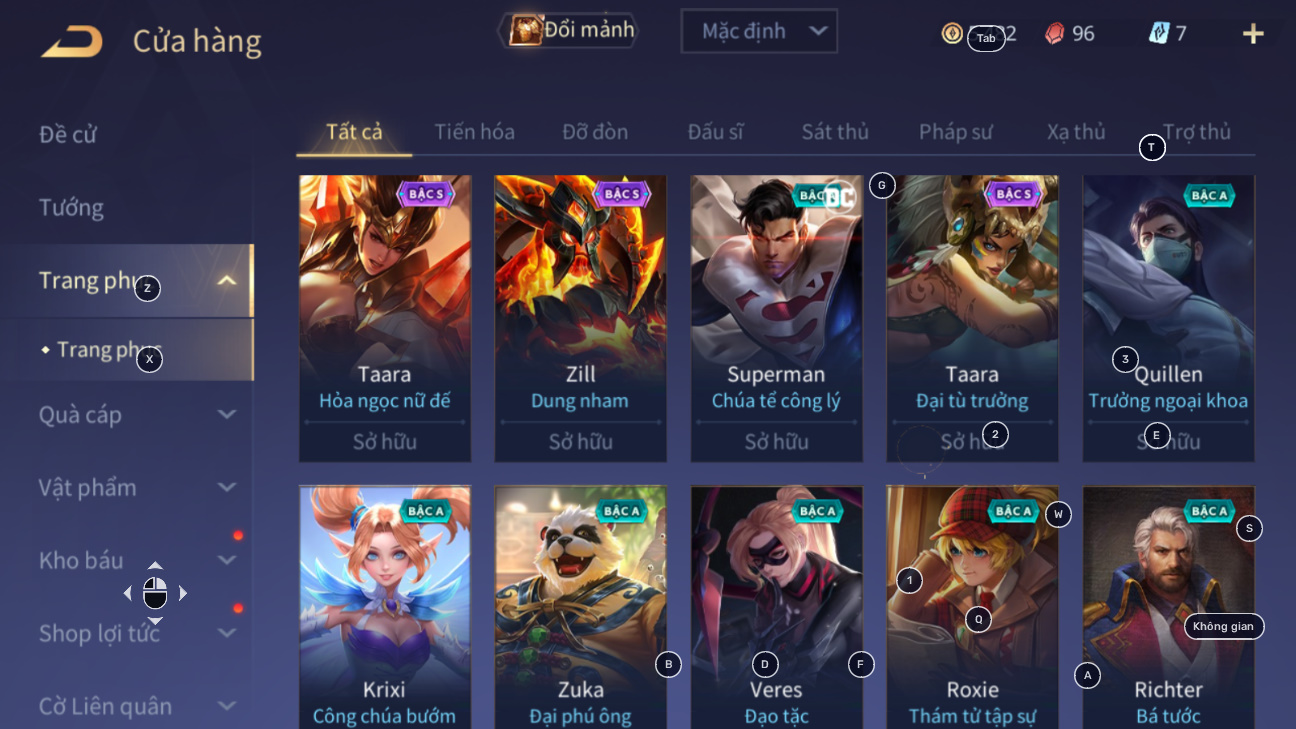Screen dimensions: 1296x729
Task: Expand the Quà cáp sidebar section
Action: [227, 414]
